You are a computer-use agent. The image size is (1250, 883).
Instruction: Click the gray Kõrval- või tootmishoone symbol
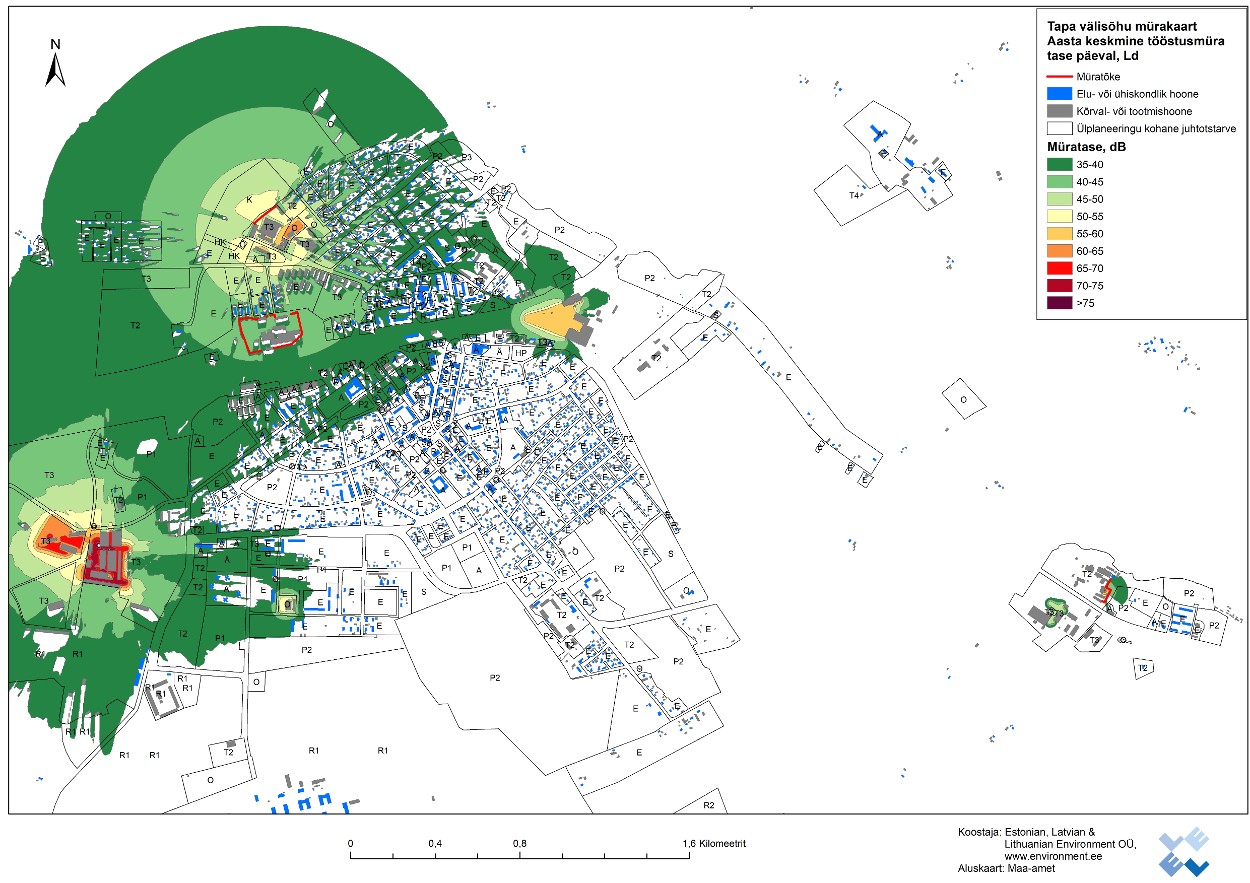pyautogui.click(x=1059, y=111)
